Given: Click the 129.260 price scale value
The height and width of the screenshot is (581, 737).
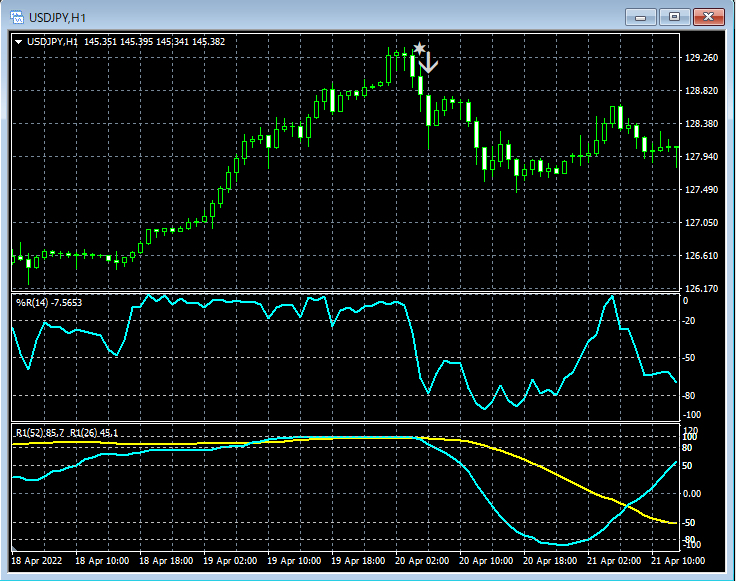Looking at the screenshot, I should coord(701,58).
